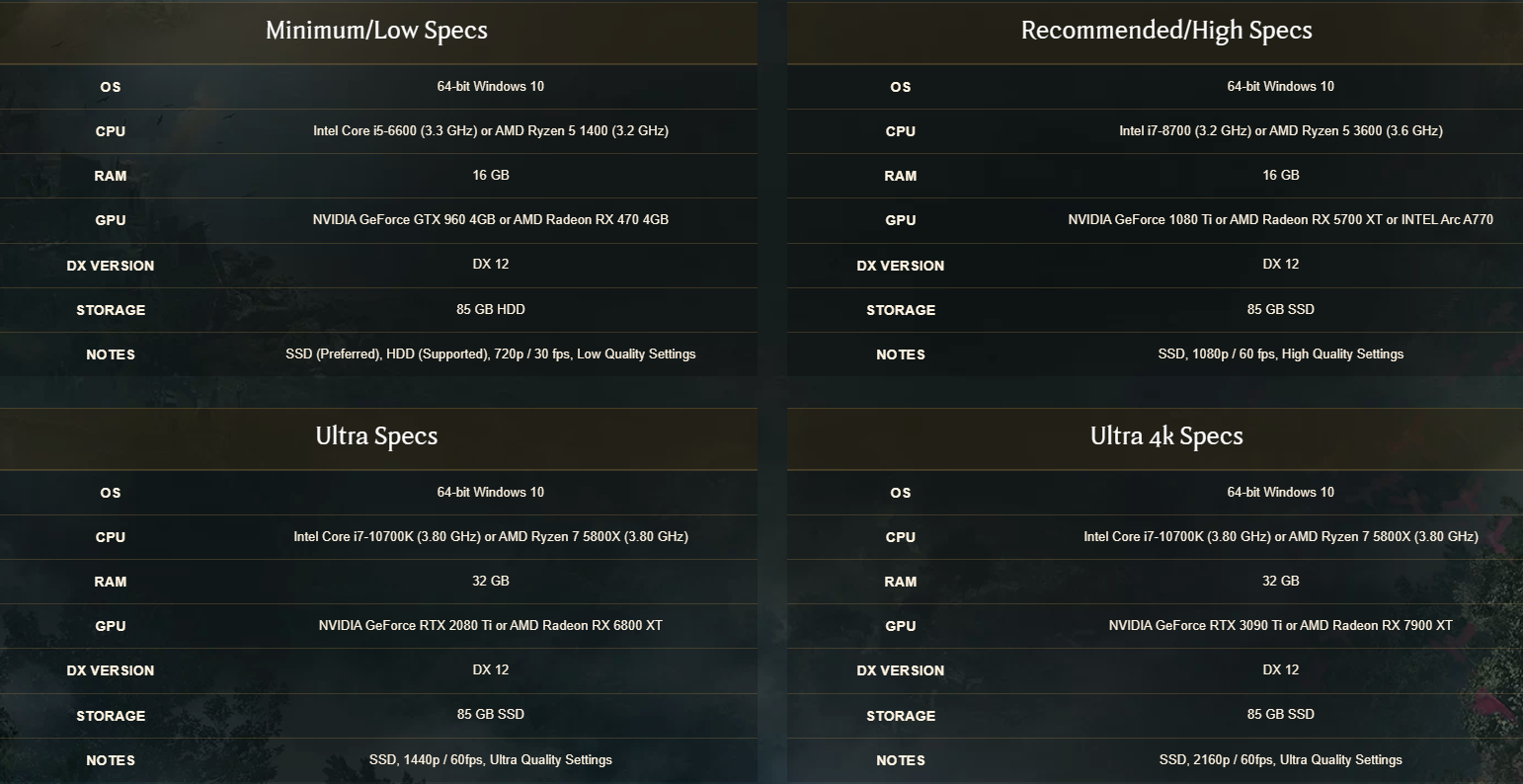Screen dimensions: 1523x784
Task: Click the OS label in Ultra Specs table
Action: tap(111, 493)
